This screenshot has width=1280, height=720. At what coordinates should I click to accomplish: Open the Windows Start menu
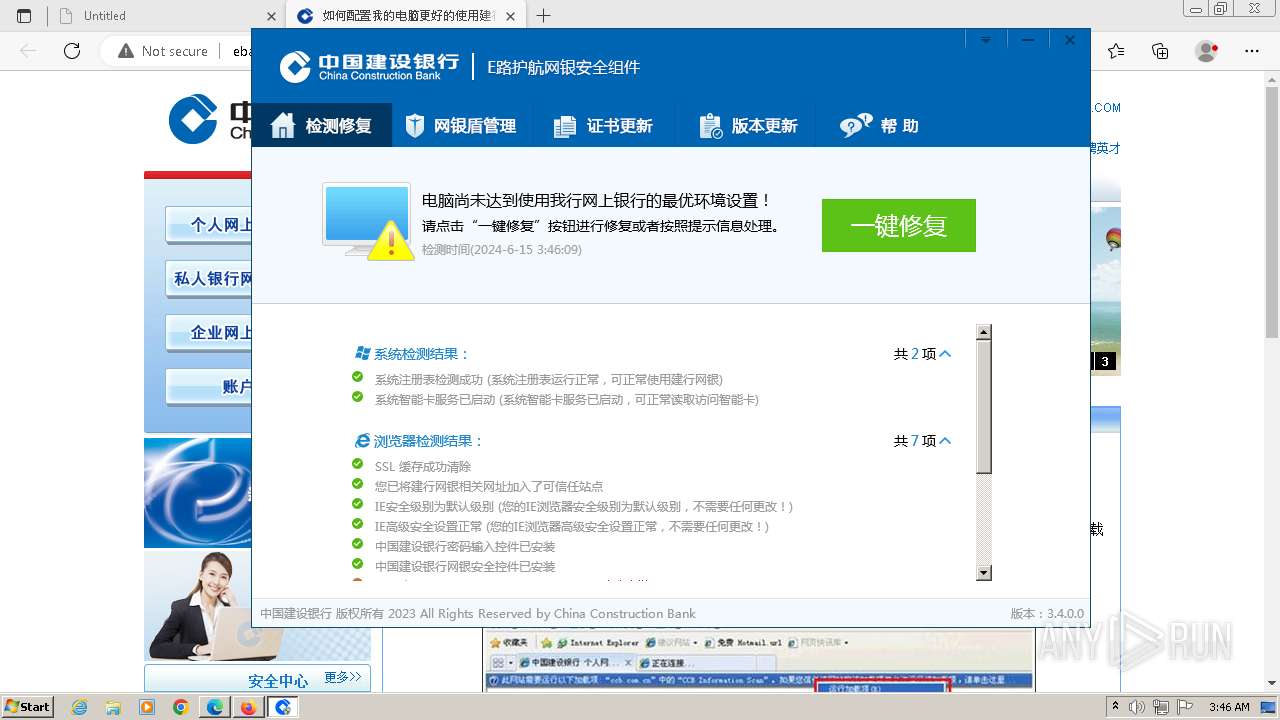coord(28,707)
